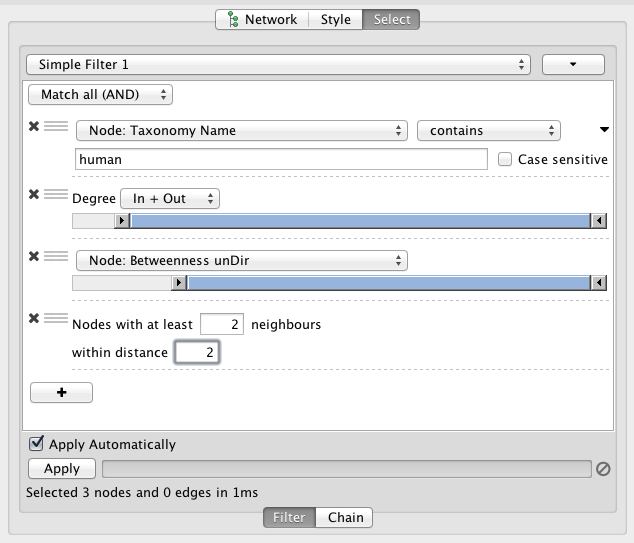Change the 'contains' operator dropdown

[488, 130]
